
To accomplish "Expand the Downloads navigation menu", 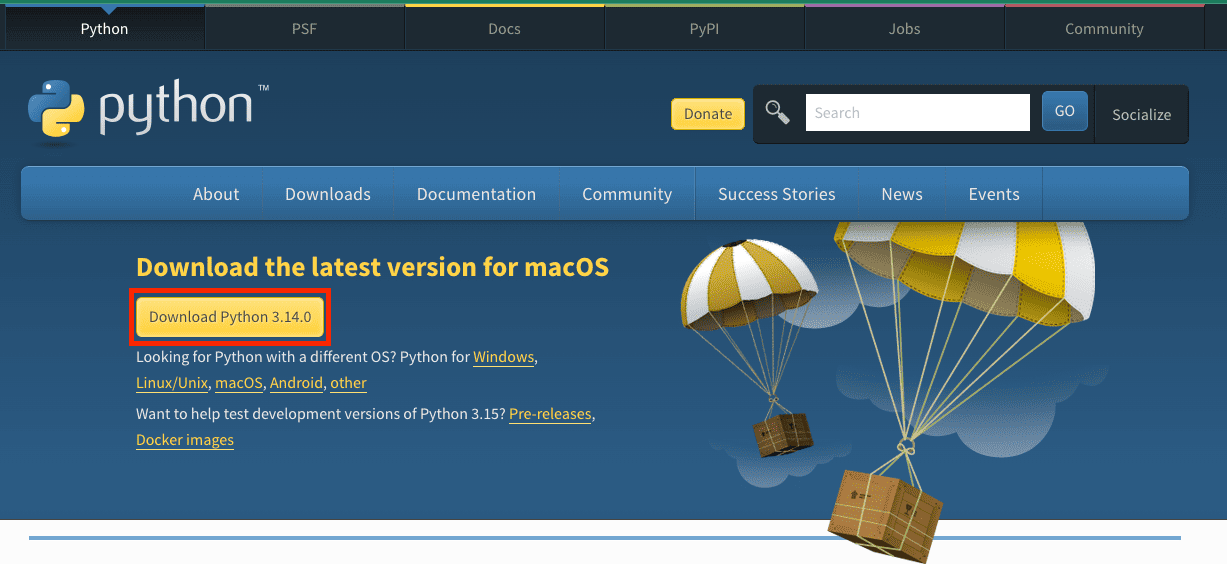I will click(328, 194).
